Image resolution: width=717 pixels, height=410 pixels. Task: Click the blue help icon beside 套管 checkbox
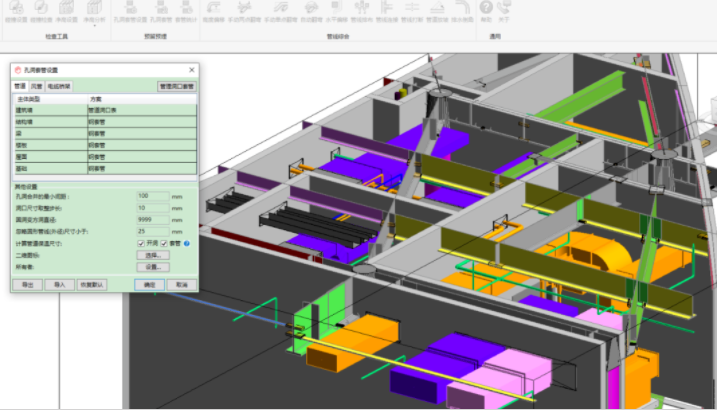[x=186, y=243]
